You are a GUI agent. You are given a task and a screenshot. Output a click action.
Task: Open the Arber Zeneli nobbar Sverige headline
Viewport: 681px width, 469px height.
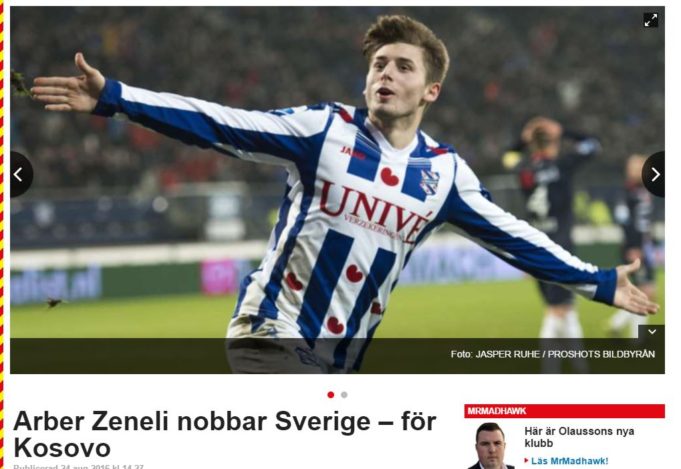pos(225,434)
